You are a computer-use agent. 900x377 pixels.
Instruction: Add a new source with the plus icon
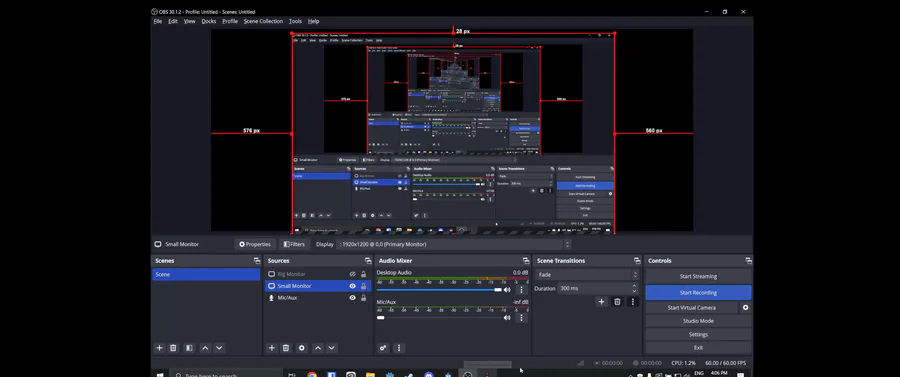[272, 348]
